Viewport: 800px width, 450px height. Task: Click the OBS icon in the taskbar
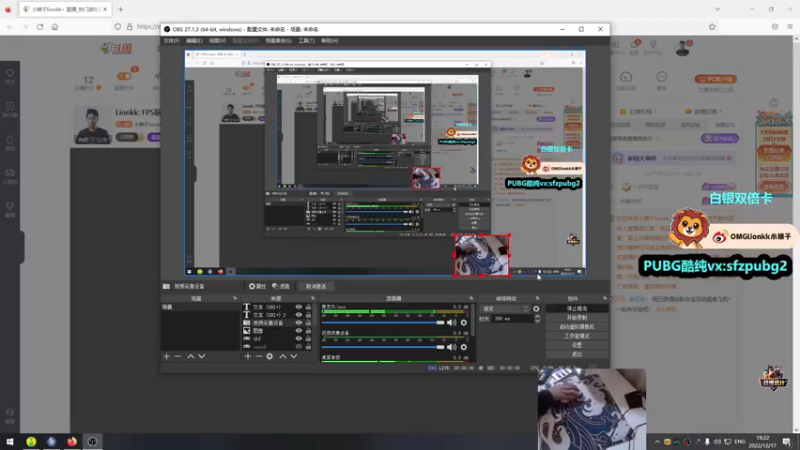(x=92, y=441)
